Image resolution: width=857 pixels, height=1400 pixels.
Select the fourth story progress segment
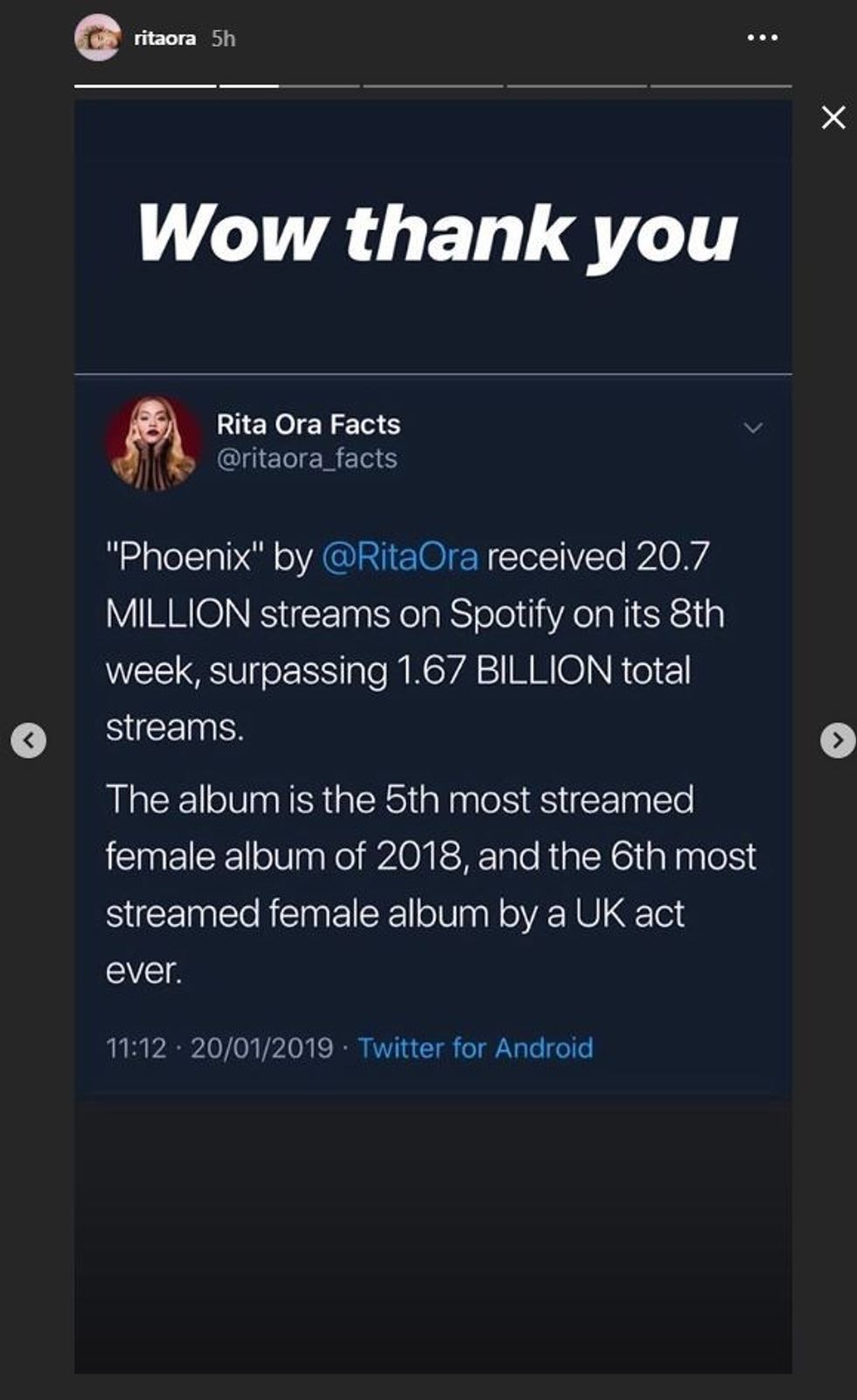coord(577,86)
